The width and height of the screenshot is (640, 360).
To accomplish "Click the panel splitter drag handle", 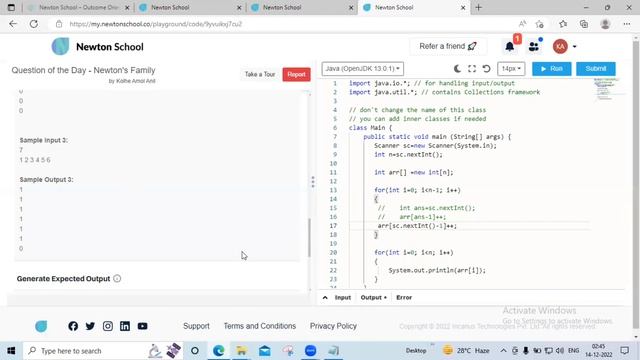I will click(313, 182).
